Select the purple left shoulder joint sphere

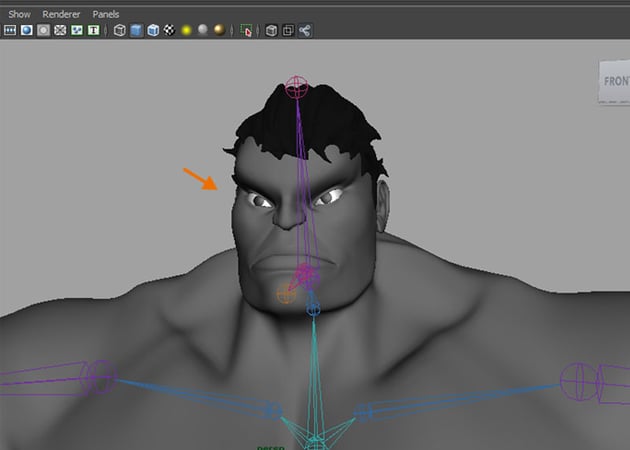point(100,377)
